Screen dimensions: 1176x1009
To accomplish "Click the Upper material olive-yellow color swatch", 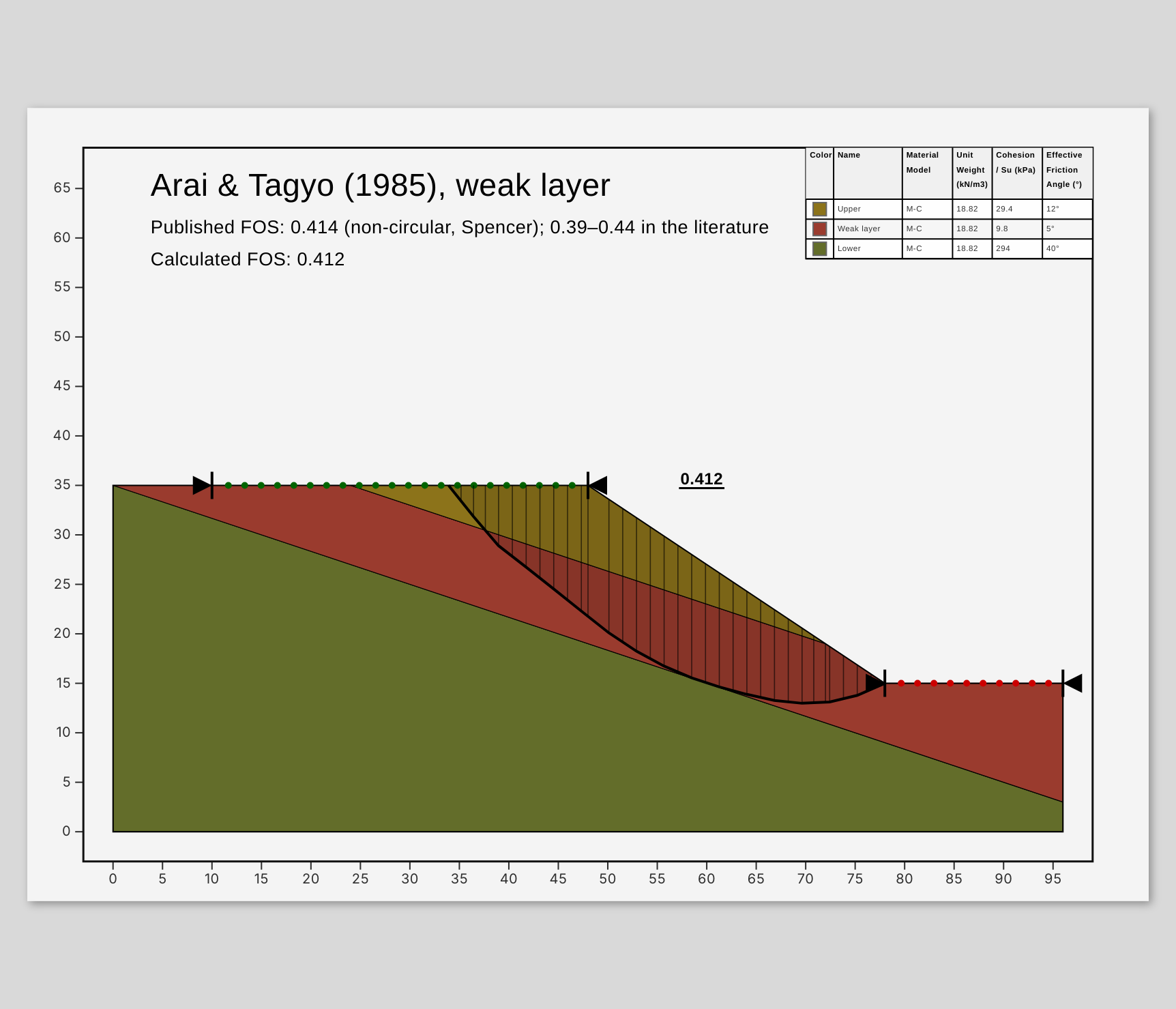I will pos(819,209).
